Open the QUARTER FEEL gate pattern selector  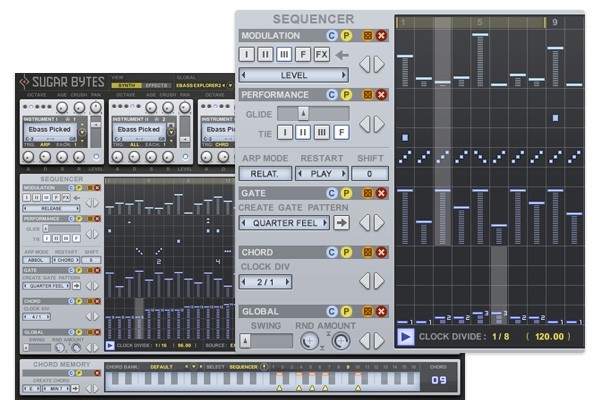(x=284, y=223)
